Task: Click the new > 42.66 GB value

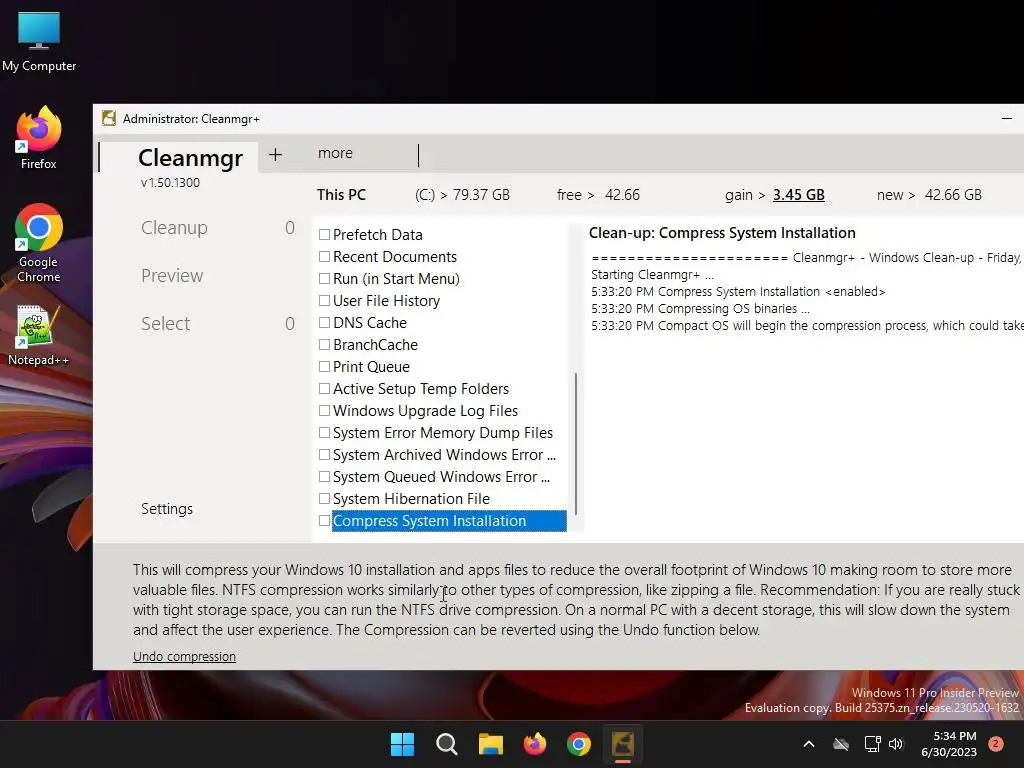Action: (x=929, y=195)
